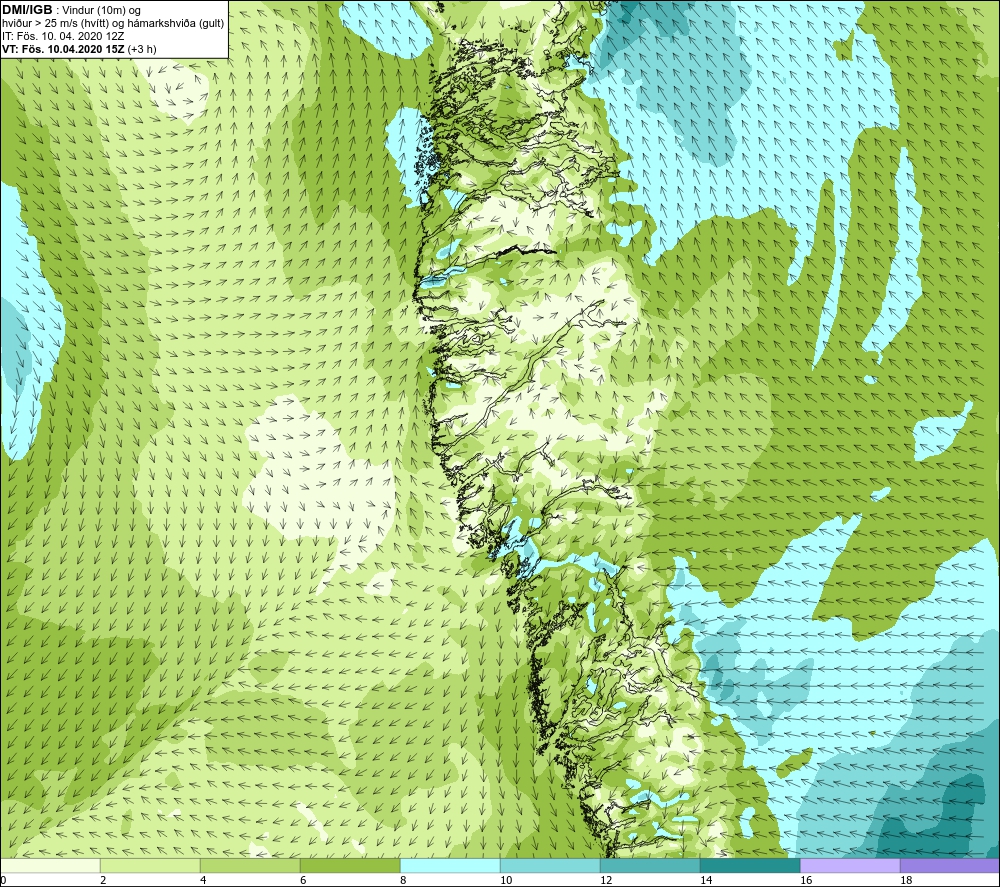1000x887 pixels.
Task: Click the "14" label on the wind scale
Action: 706,881
